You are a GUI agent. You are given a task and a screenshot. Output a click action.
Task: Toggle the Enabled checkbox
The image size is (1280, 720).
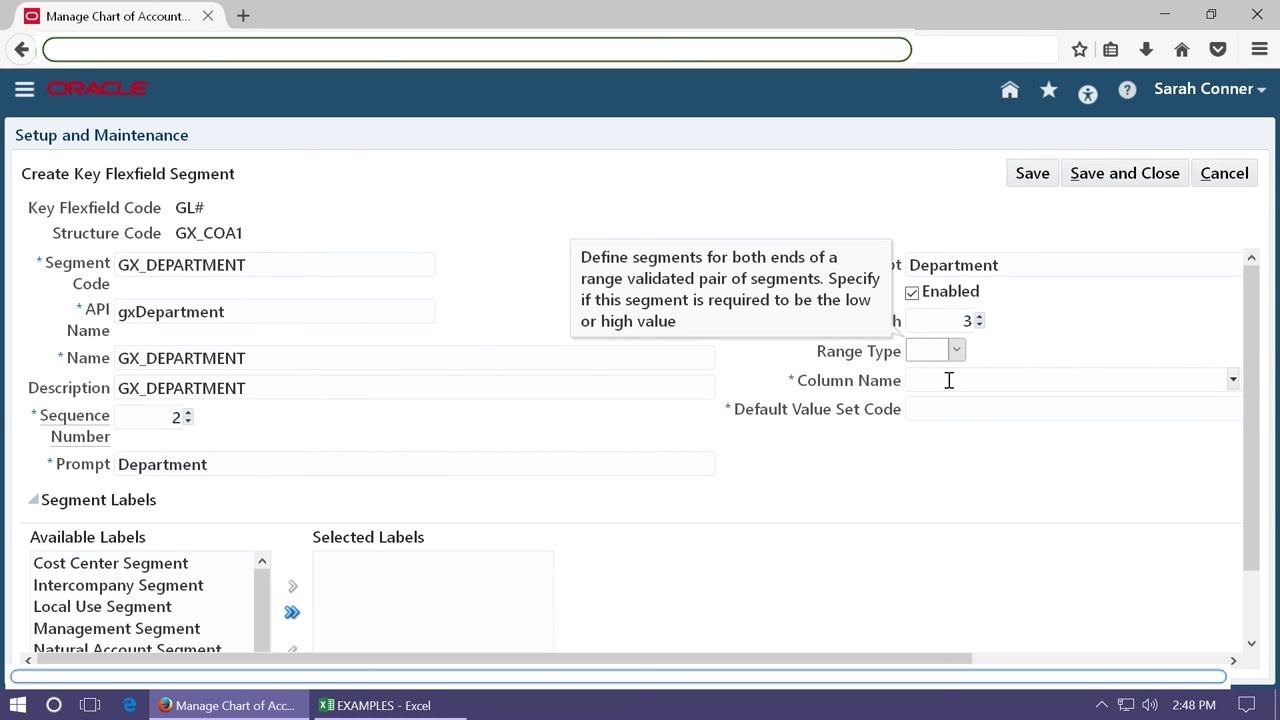[912, 293]
